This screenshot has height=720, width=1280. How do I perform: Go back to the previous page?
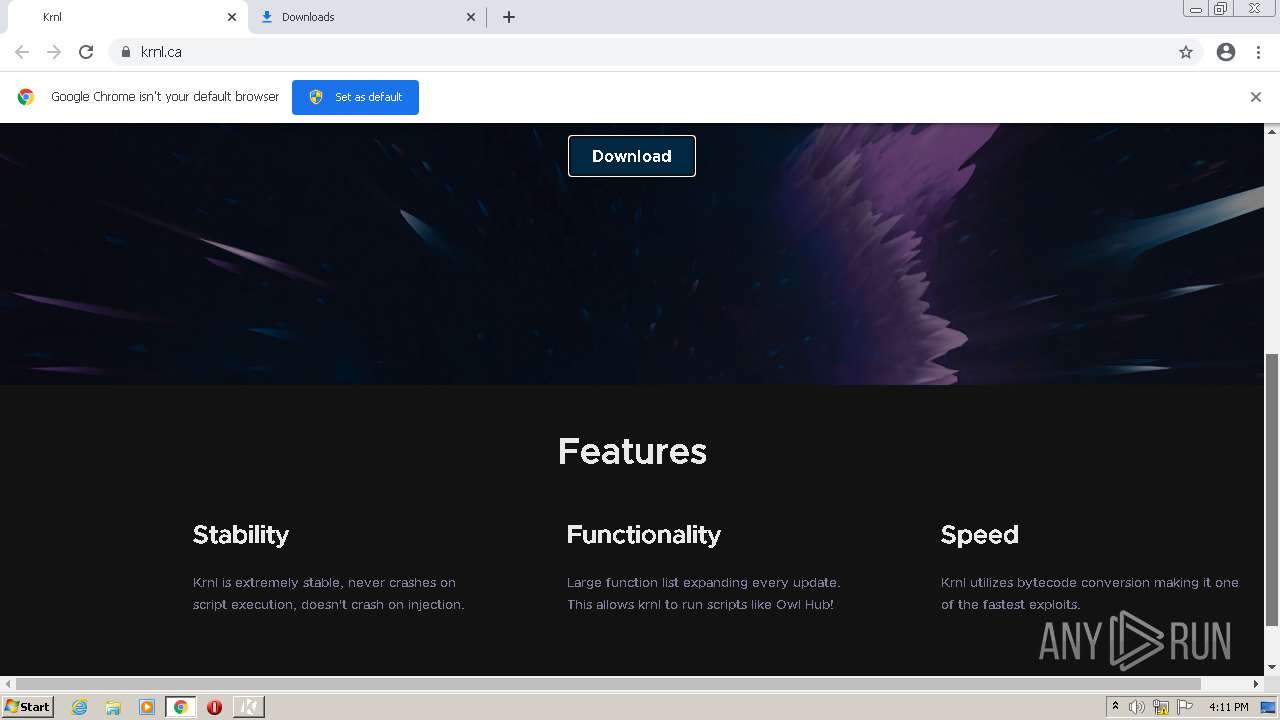pyautogui.click(x=22, y=52)
